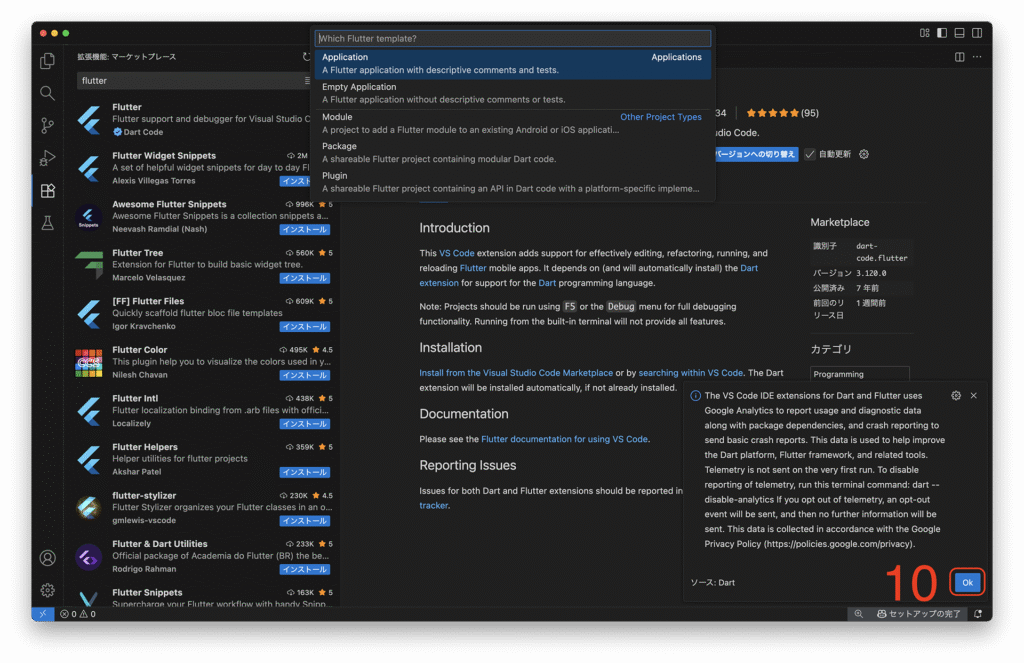Toggle the auto-update (自動更新) checkbox
The width and height of the screenshot is (1024, 663).
click(810, 154)
